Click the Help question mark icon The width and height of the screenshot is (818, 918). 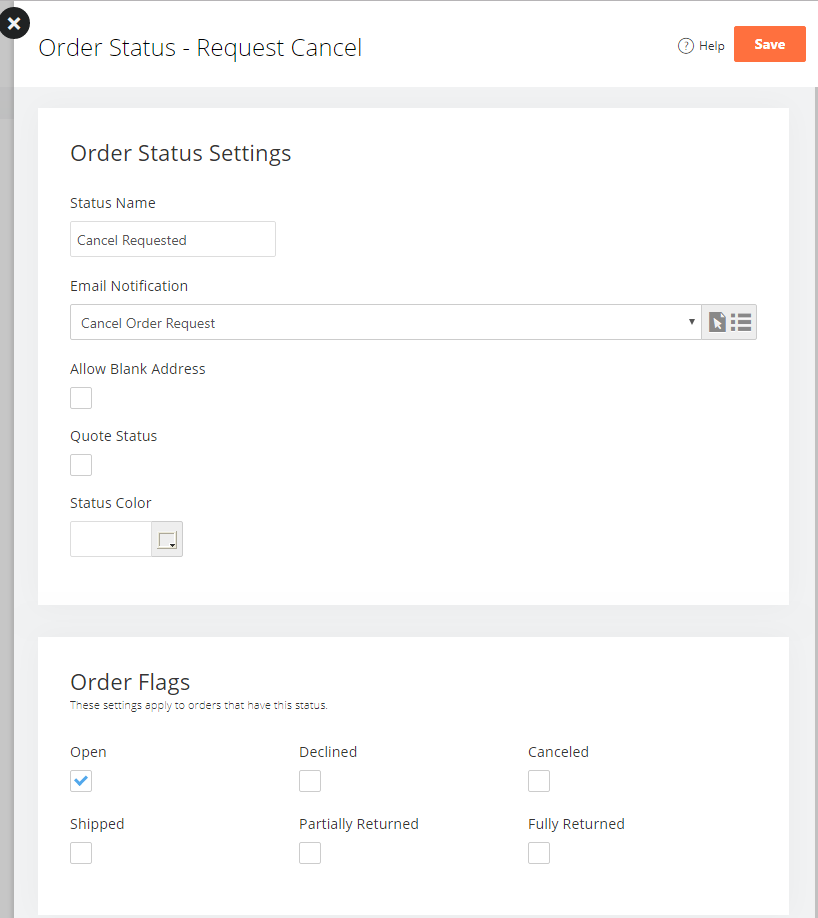(686, 46)
